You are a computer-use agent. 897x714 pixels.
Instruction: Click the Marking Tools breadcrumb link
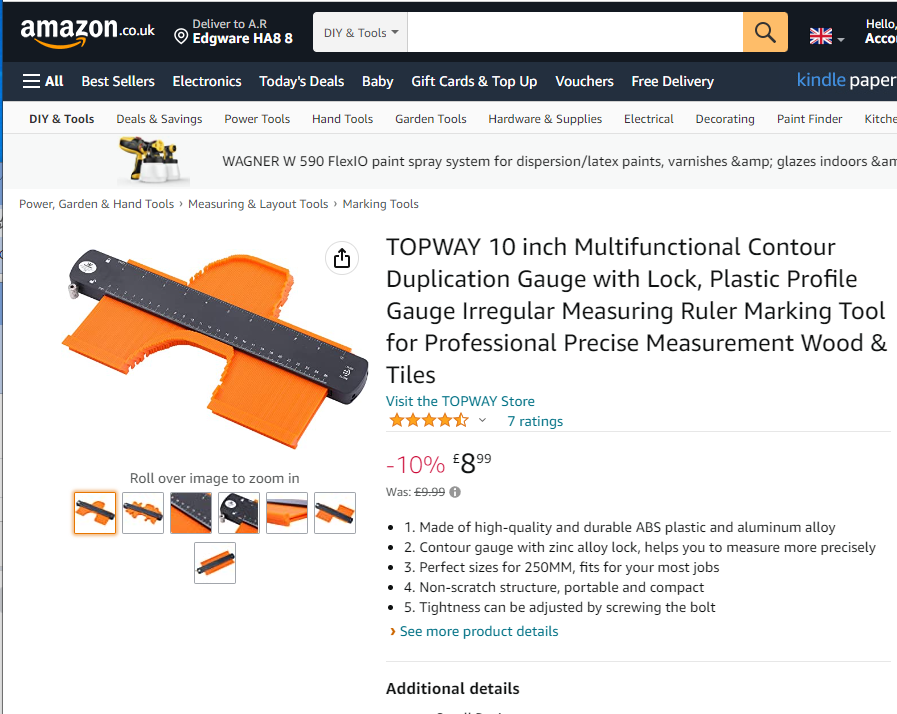point(380,203)
